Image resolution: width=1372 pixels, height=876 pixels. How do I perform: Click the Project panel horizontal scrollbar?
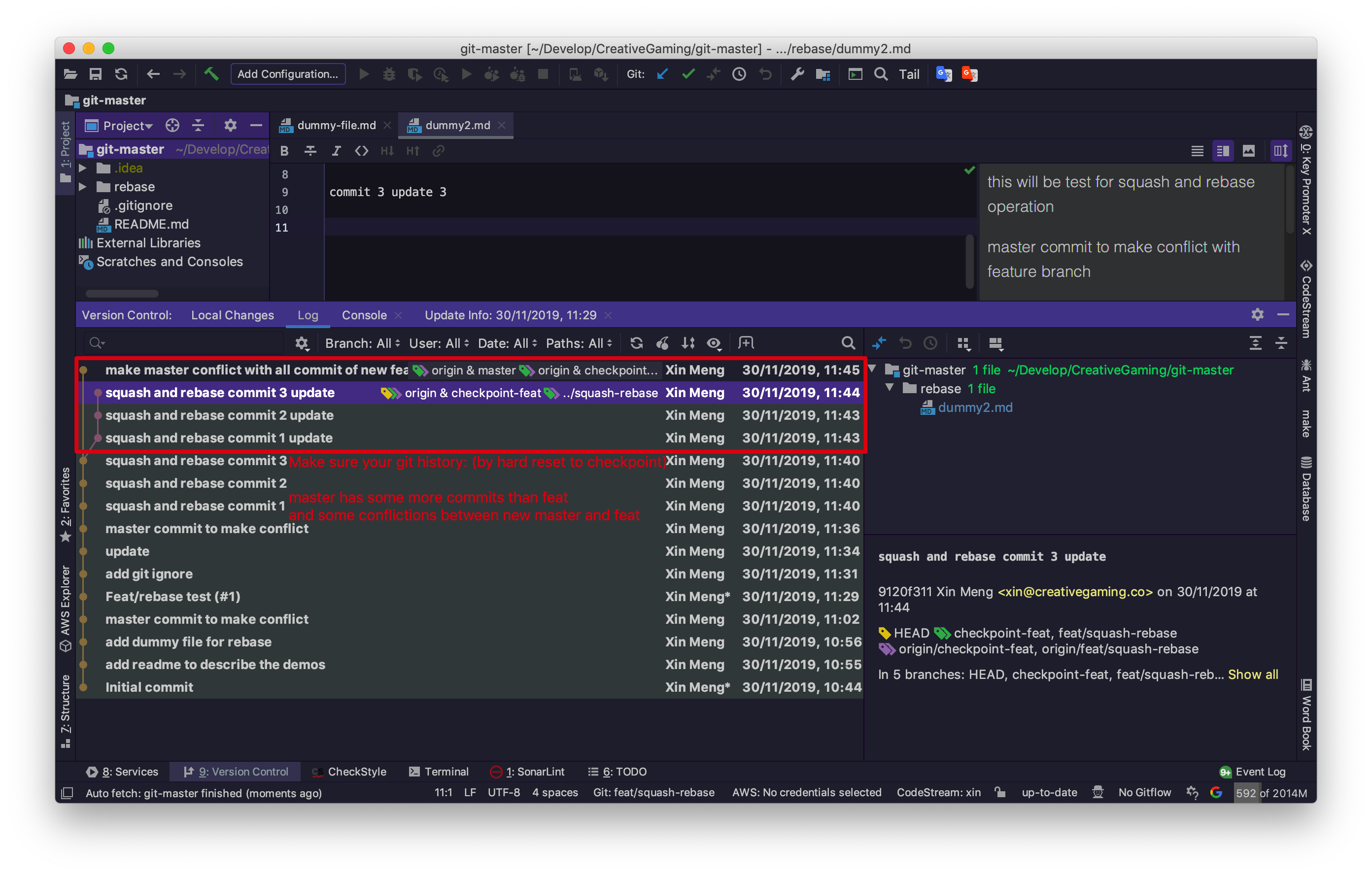point(122,294)
